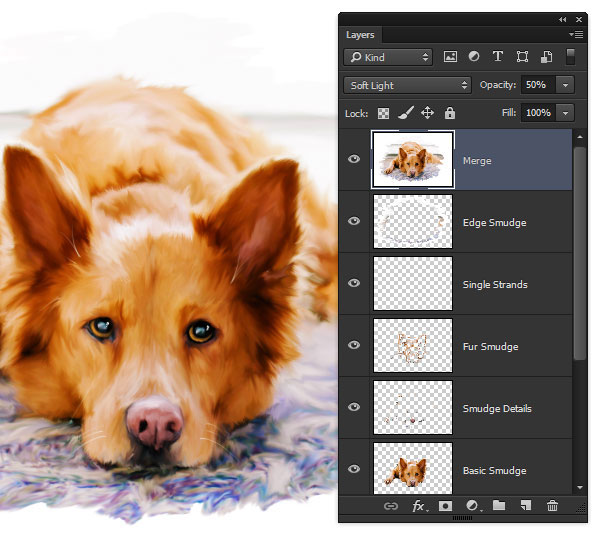Open the Kind filter dropdown

pyautogui.click(x=388, y=57)
